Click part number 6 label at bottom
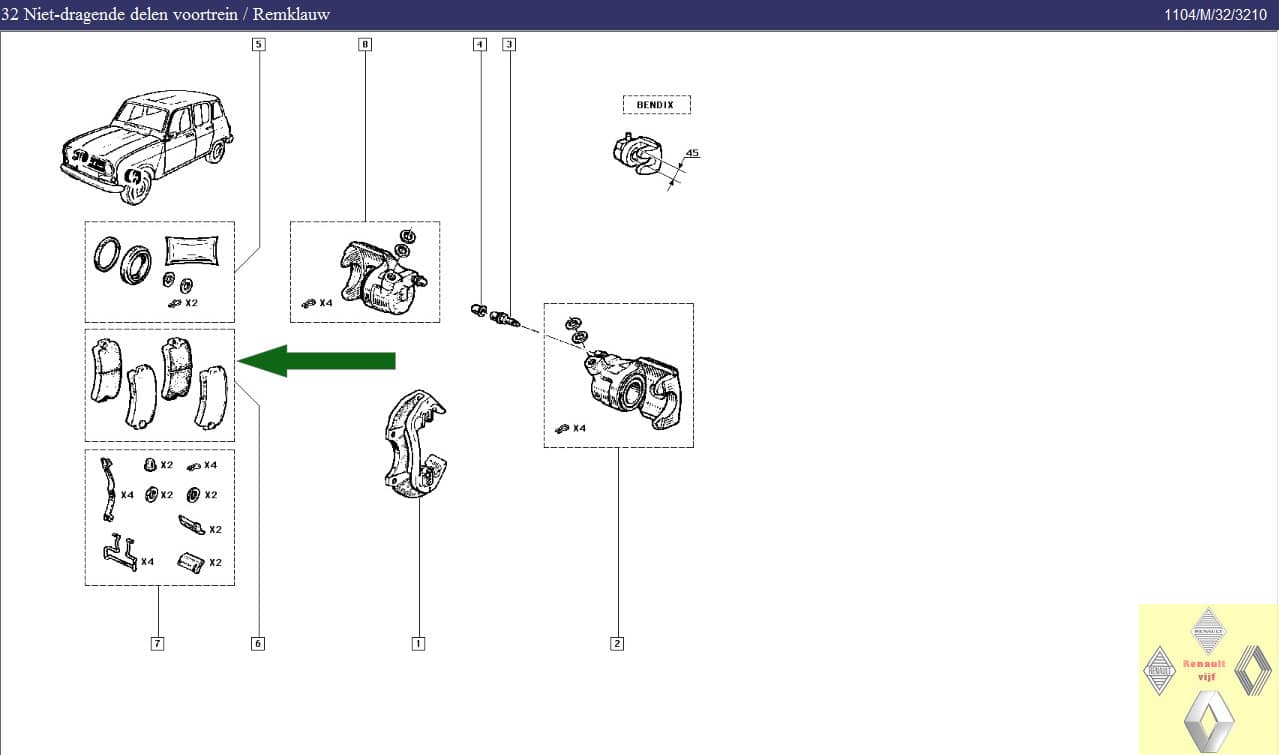Screen dimensions: 1279x755 (x=258, y=643)
